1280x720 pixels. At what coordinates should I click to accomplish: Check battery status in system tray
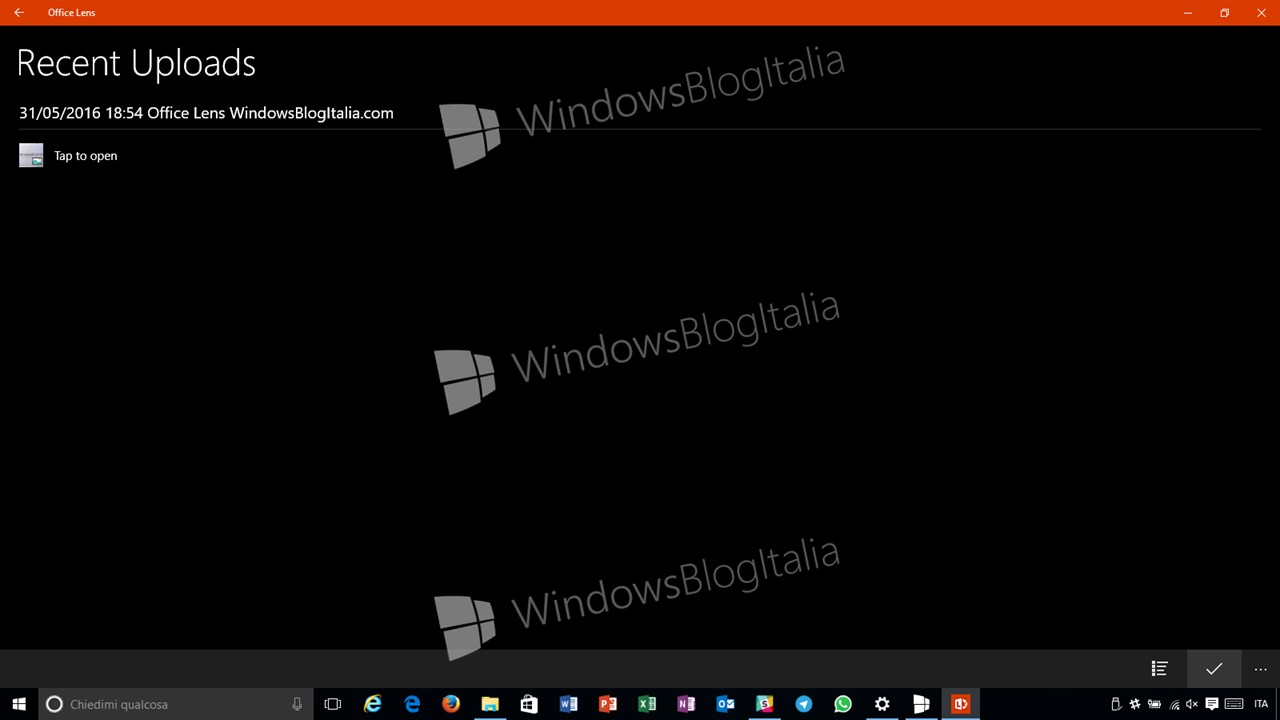coord(1154,704)
